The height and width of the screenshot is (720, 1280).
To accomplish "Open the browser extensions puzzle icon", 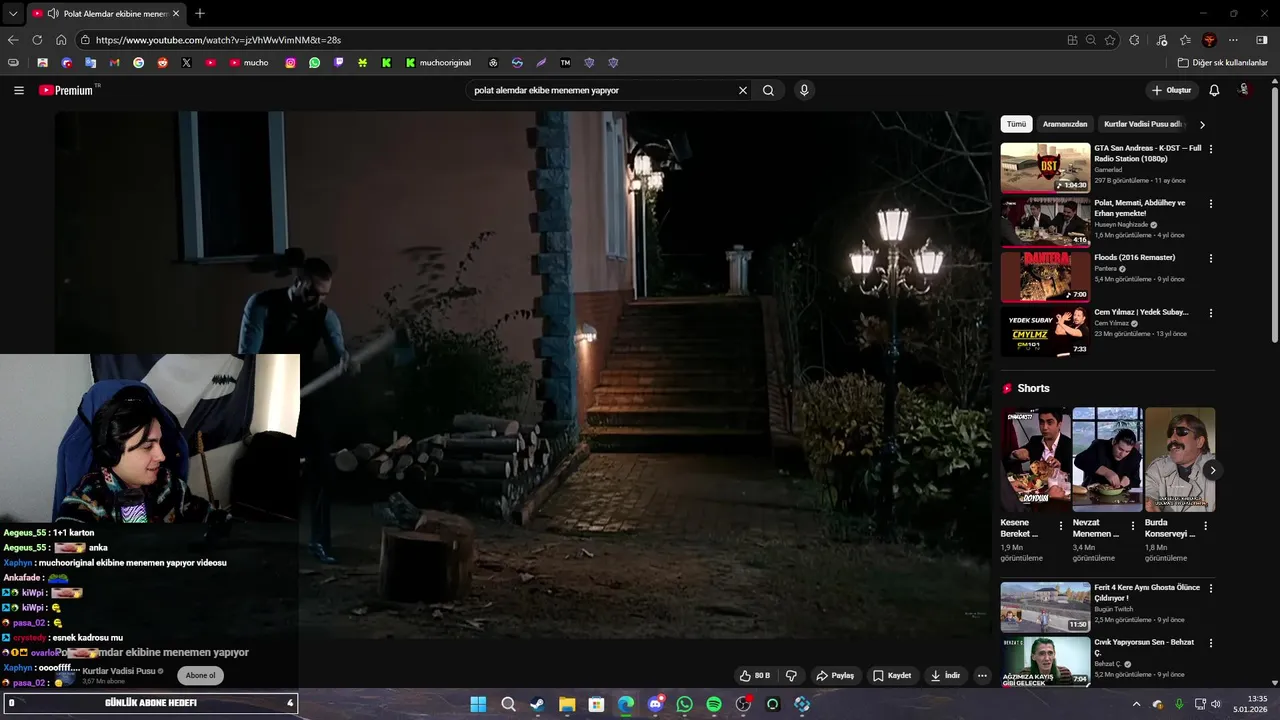I will click(1134, 40).
